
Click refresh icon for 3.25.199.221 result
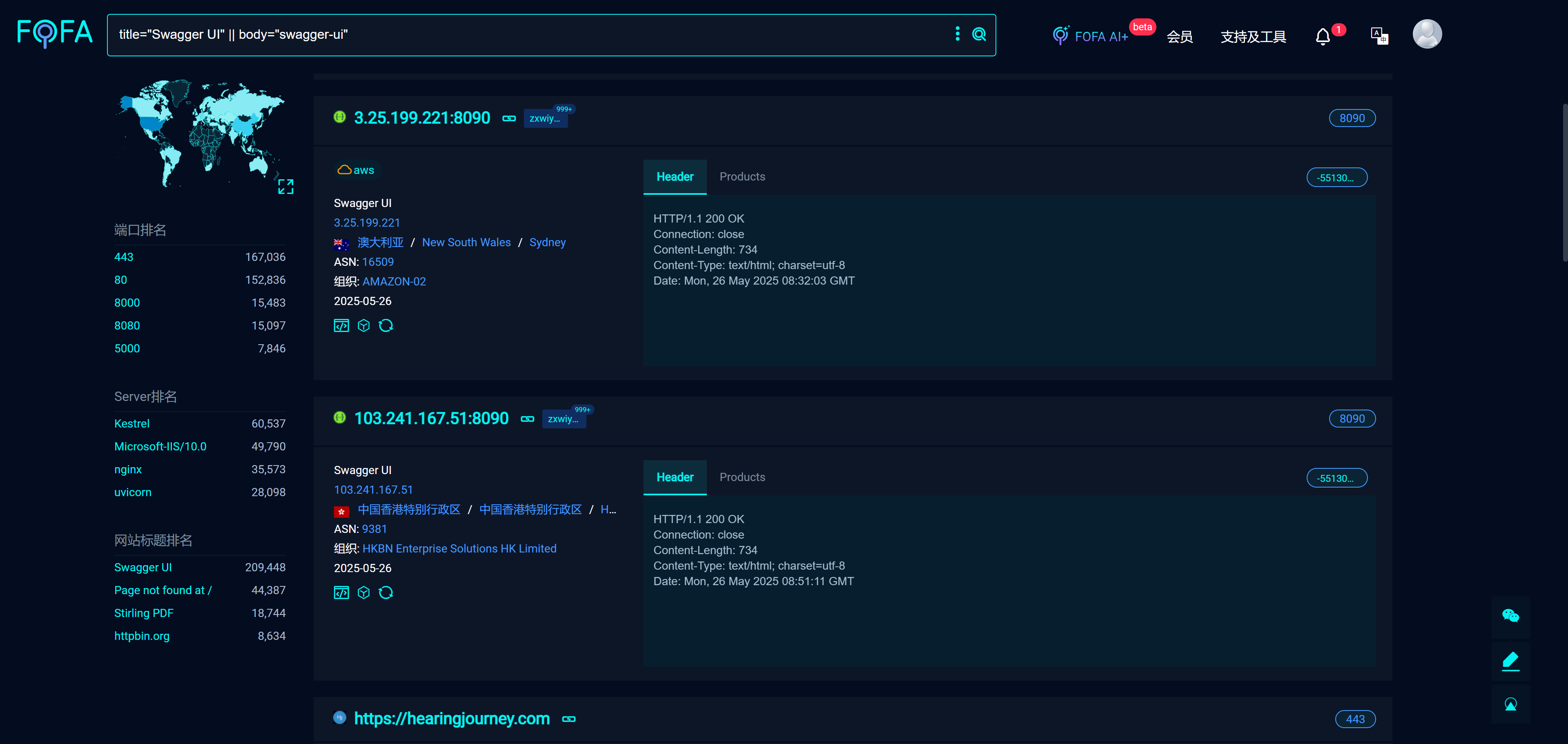click(386, 326)
